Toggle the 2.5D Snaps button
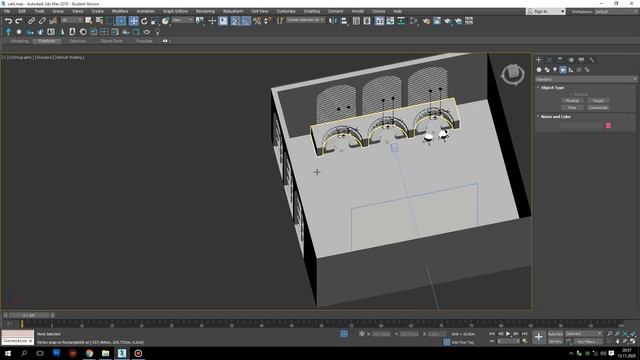 [235, 21]
